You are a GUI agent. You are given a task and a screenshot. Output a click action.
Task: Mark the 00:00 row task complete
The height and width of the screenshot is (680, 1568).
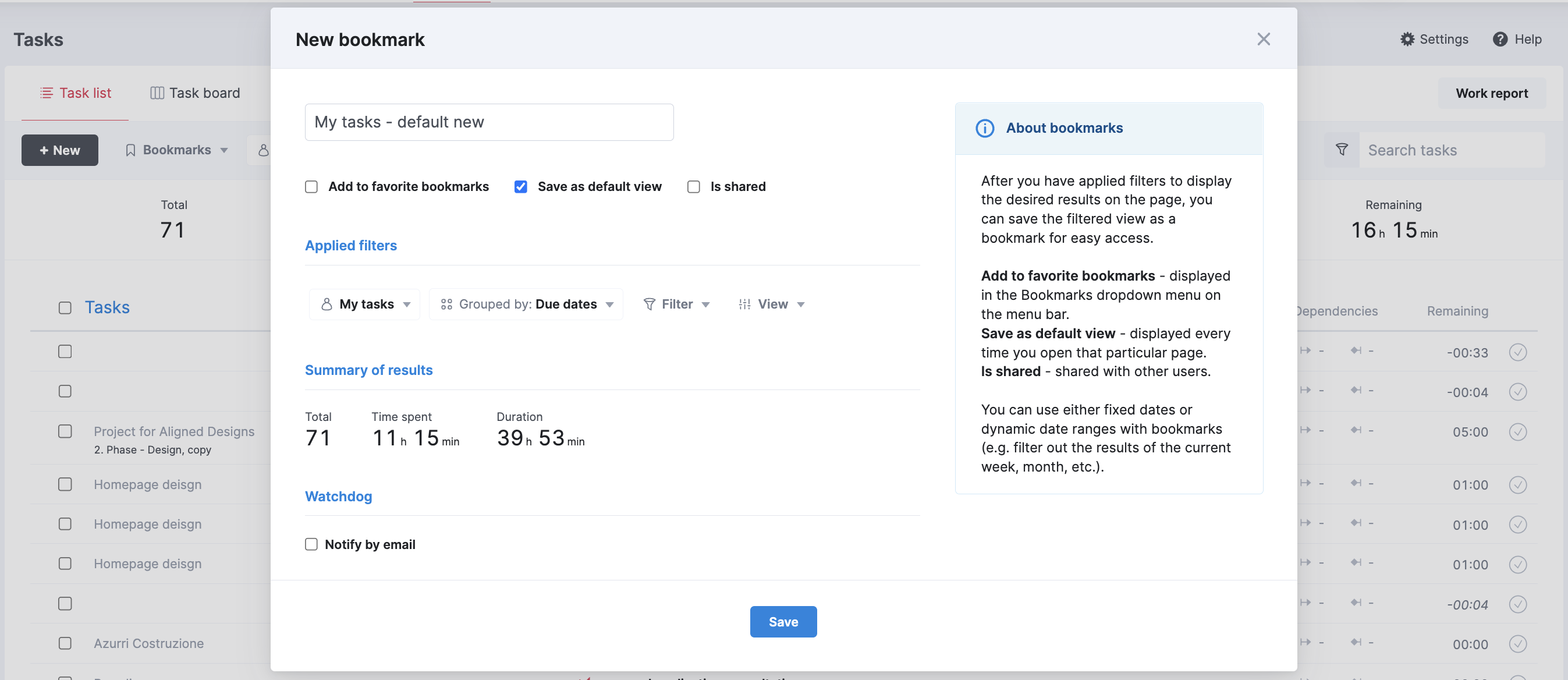[x=1517, y=643]
